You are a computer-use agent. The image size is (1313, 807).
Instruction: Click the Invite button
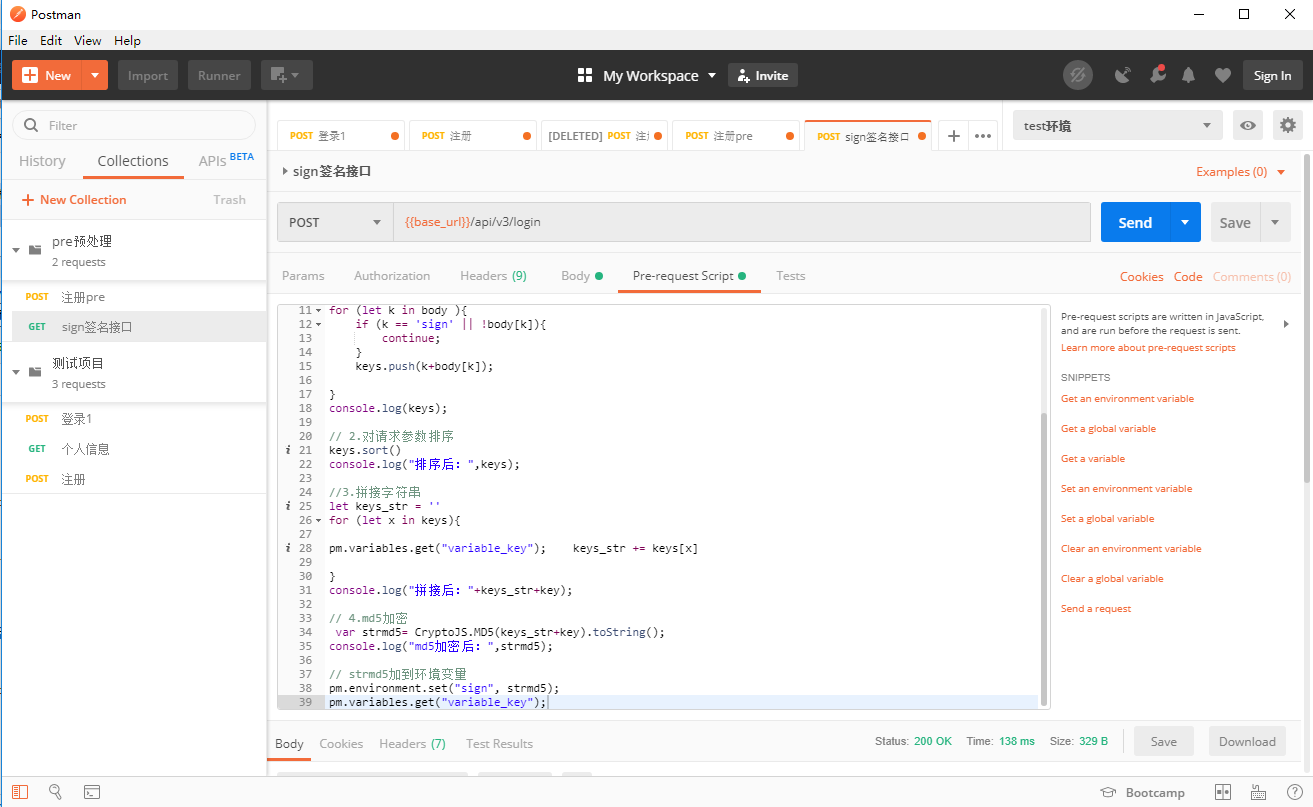coord(763,75)
